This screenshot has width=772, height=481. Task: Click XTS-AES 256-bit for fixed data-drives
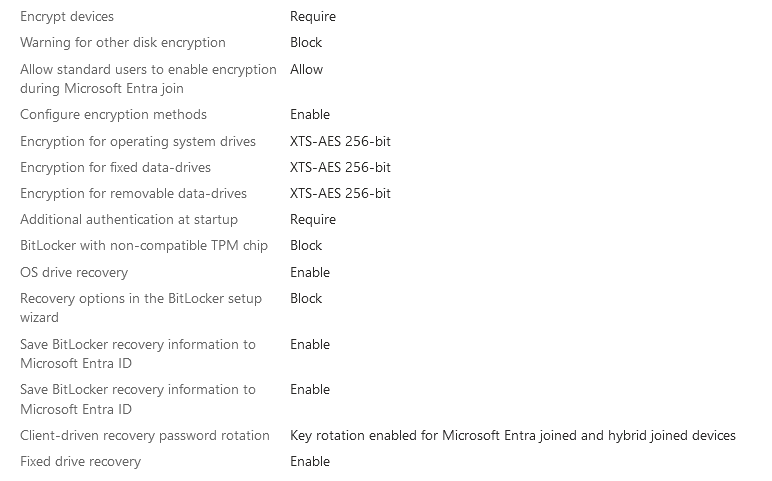click(340, 167)
